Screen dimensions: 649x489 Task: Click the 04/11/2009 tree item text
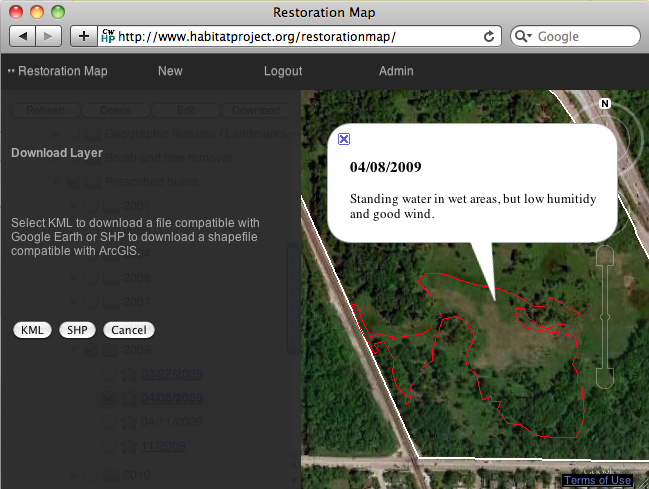pos(172,422)
